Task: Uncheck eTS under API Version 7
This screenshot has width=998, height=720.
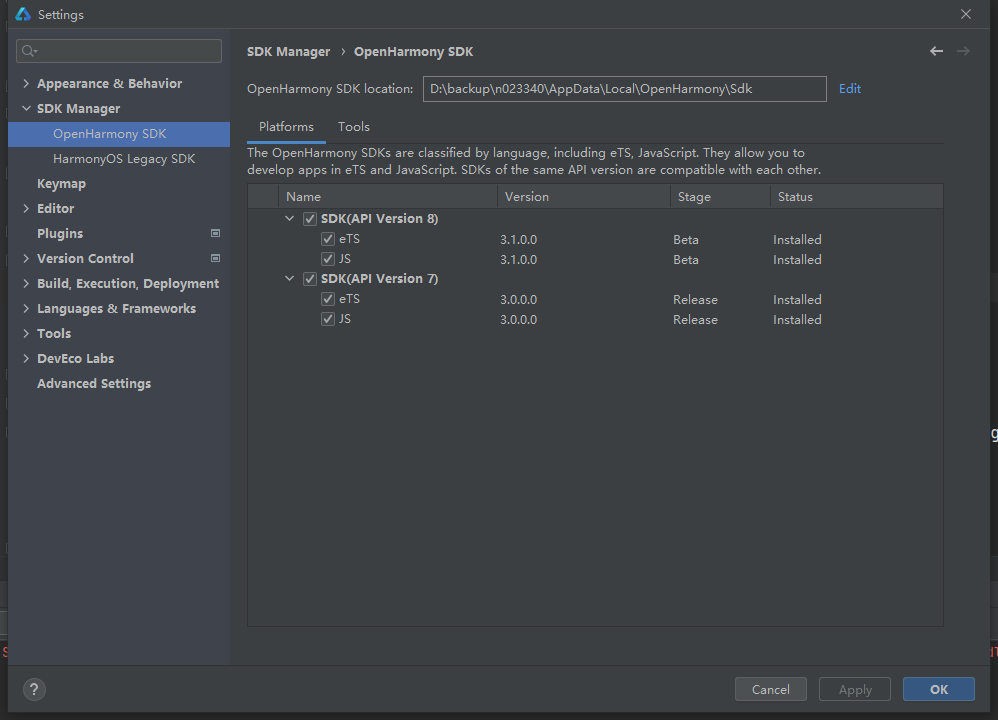Action: tap(328, 299)
